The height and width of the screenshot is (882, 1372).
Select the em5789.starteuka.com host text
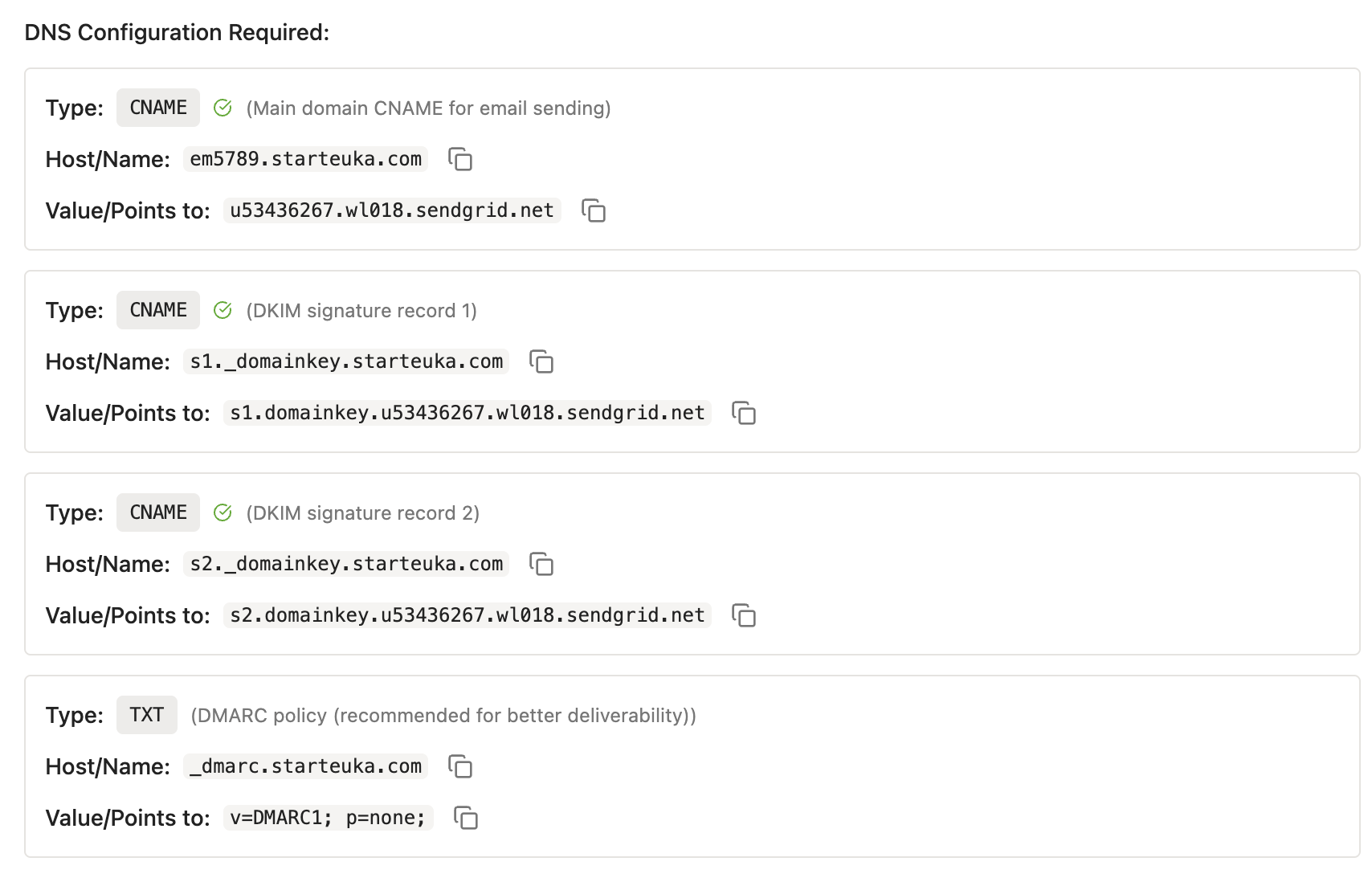click(x=306, y=159)
